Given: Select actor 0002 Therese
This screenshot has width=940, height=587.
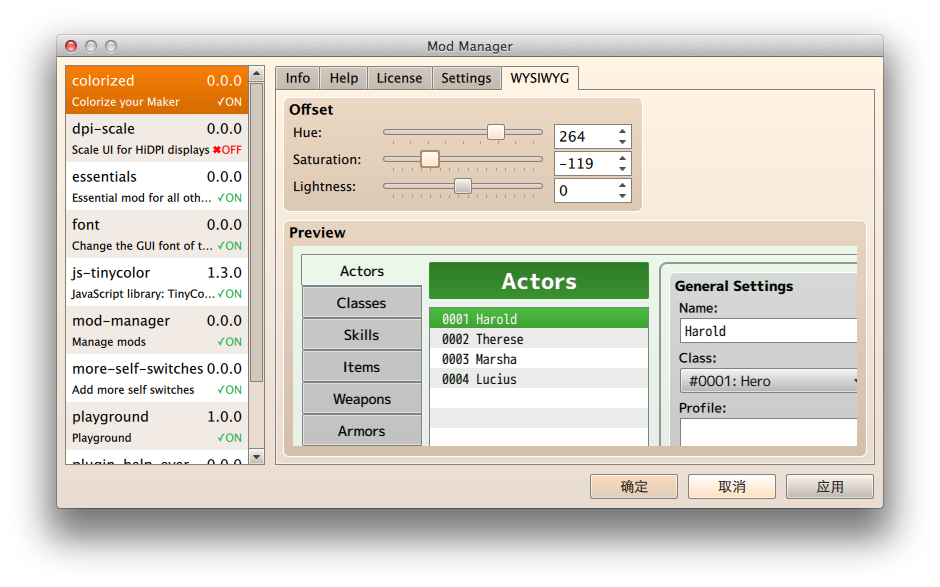Looking at the screenshot, I should 539,339.
